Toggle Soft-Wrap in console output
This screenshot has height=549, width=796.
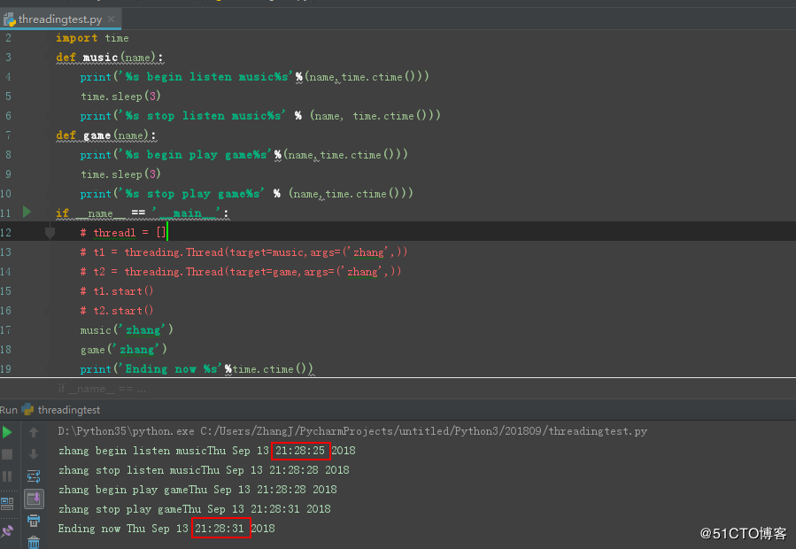click(x=34, y=476)
